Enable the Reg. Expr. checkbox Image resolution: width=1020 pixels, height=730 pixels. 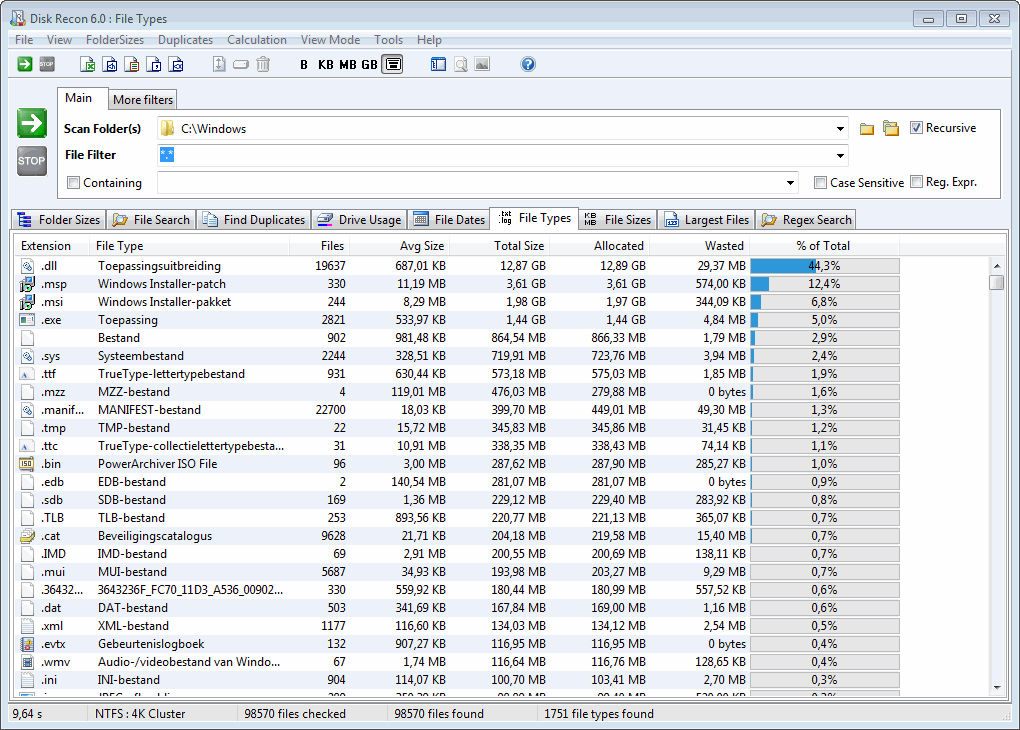(916, 182)
